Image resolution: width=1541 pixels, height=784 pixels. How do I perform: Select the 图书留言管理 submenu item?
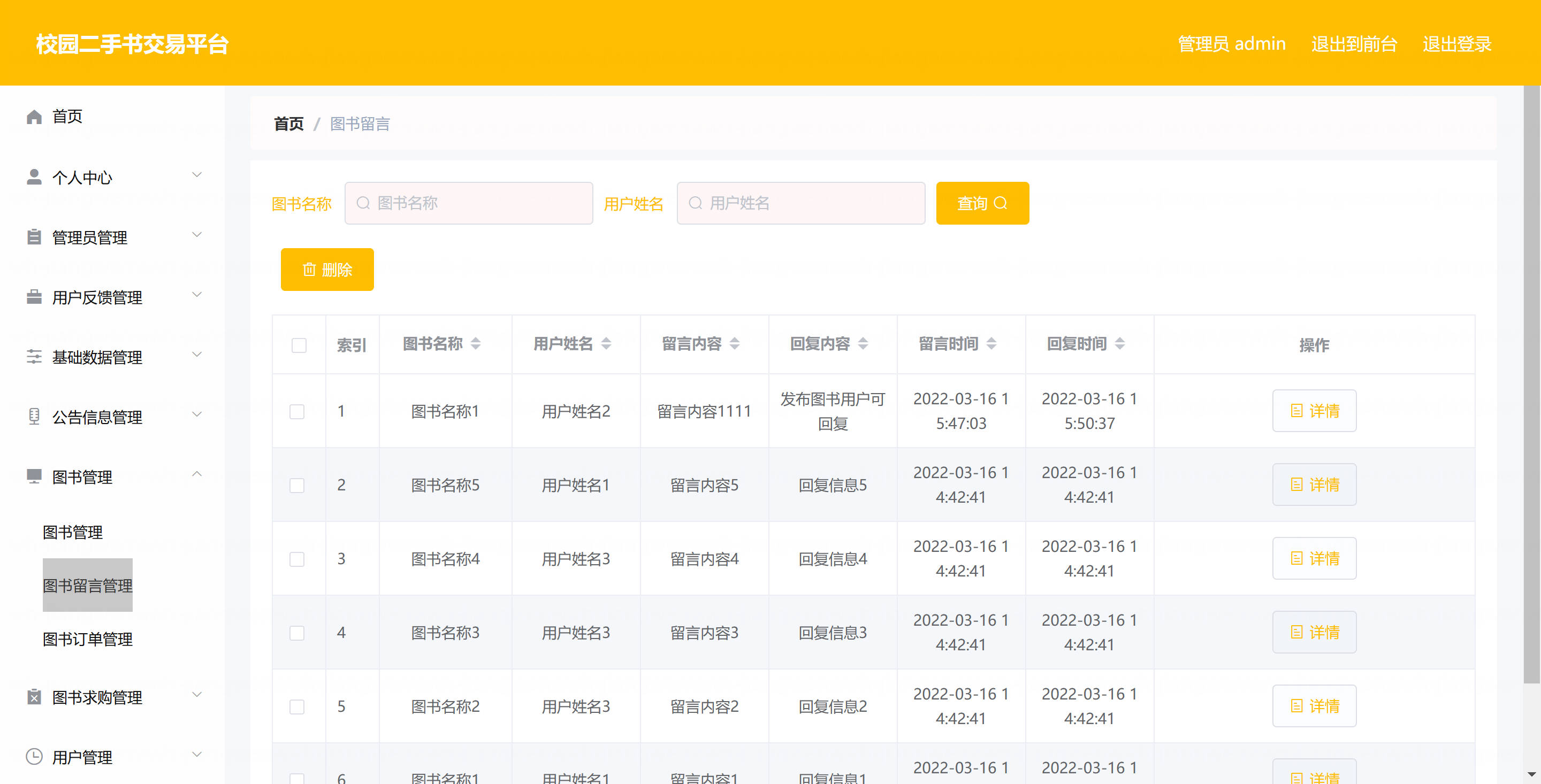87,586
